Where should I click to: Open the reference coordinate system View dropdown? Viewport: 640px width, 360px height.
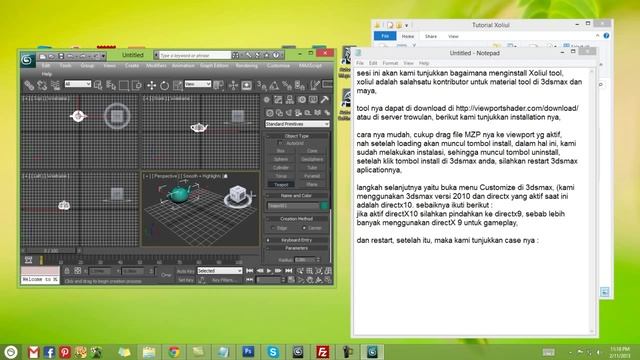[x=198, y=84]
